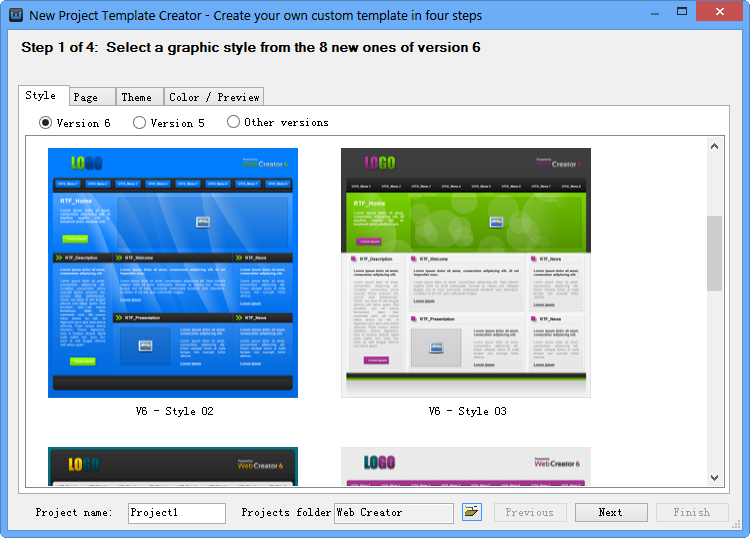Maximize the Template Creator window
This screenshot has height=538, width=750.
tap(682, 11)
